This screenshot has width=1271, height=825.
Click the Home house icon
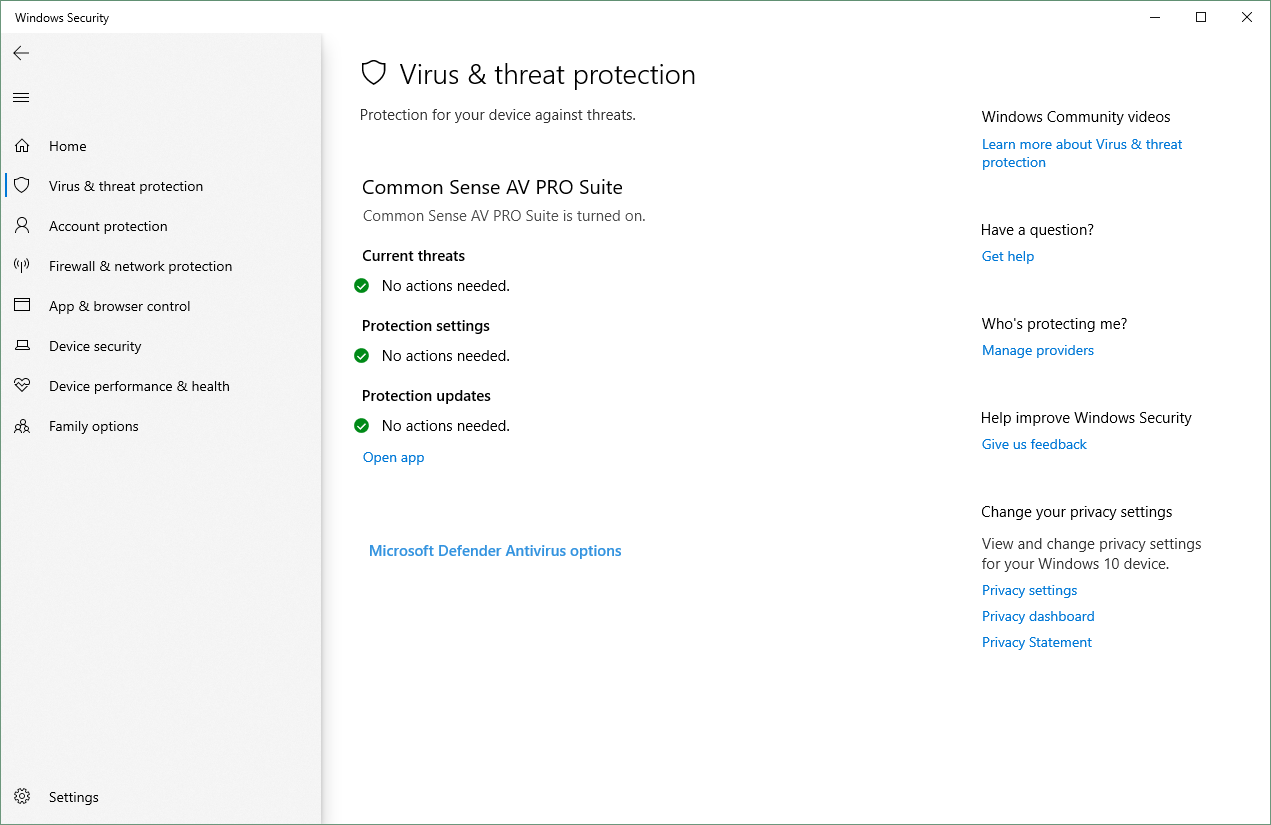[x=22, y=146]
